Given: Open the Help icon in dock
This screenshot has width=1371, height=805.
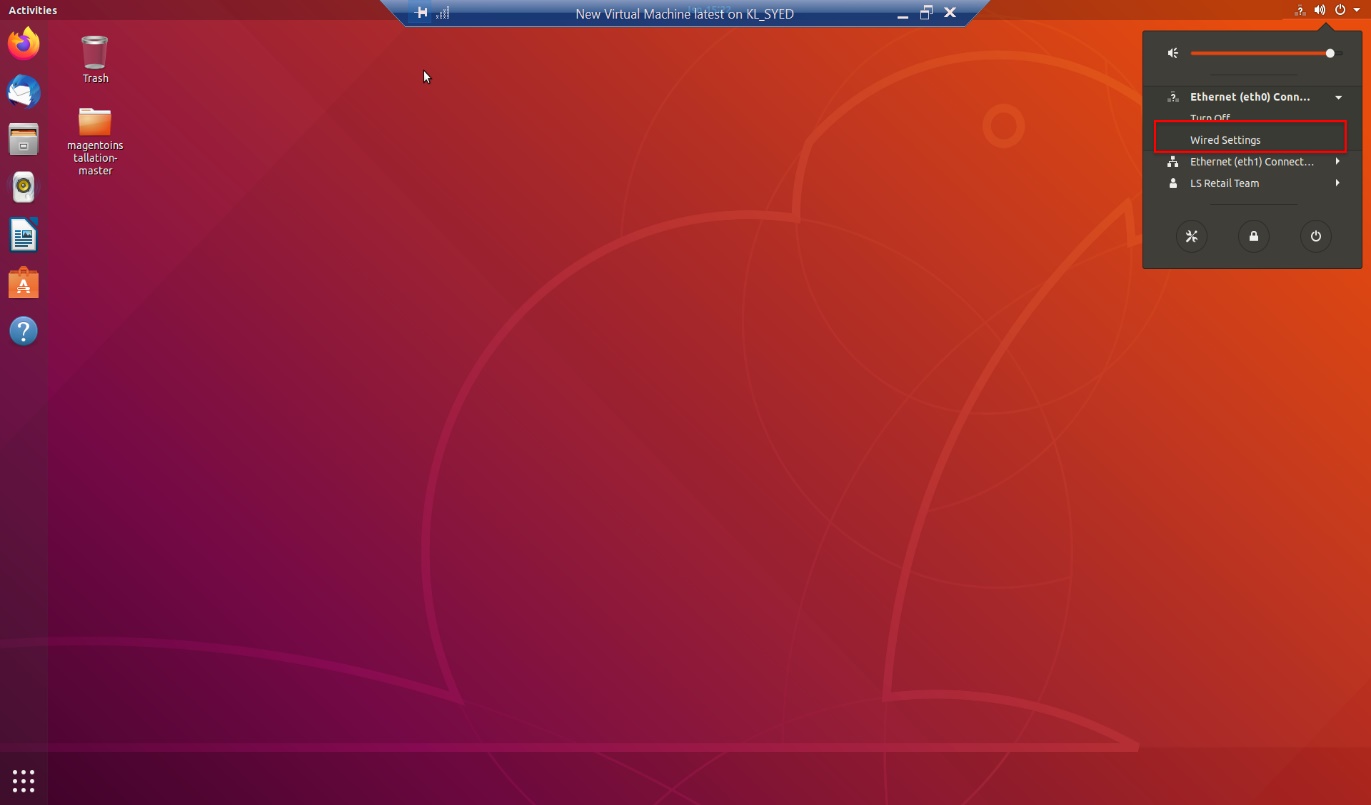Looking at the screenshot, I should [23, 331].
